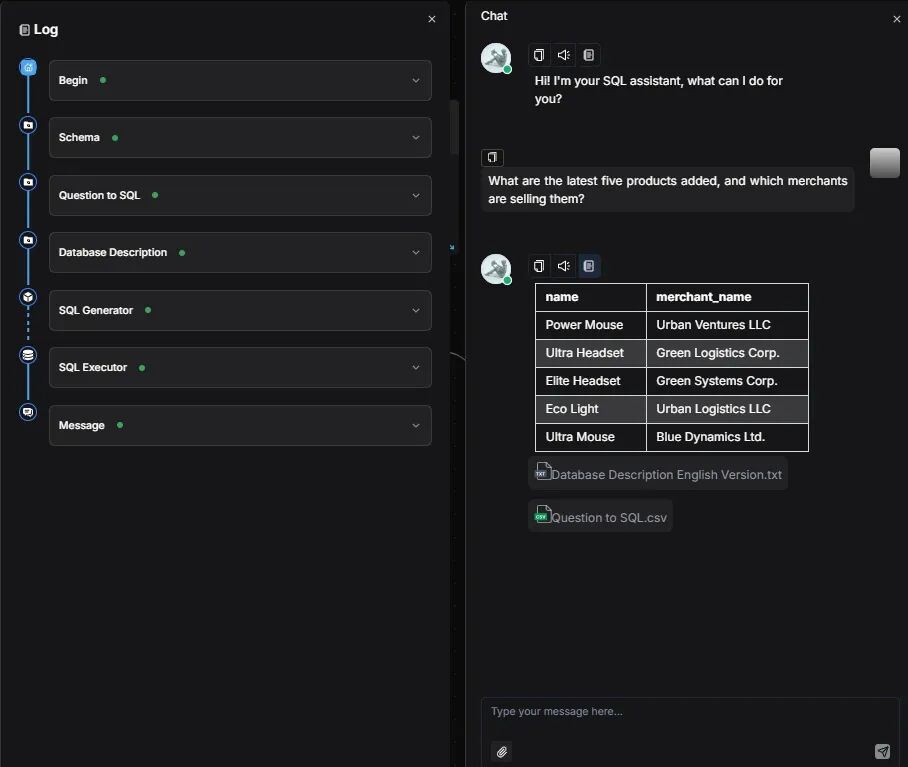Click the SQL Executor database icon in the timeline

(x=28, y=354)
